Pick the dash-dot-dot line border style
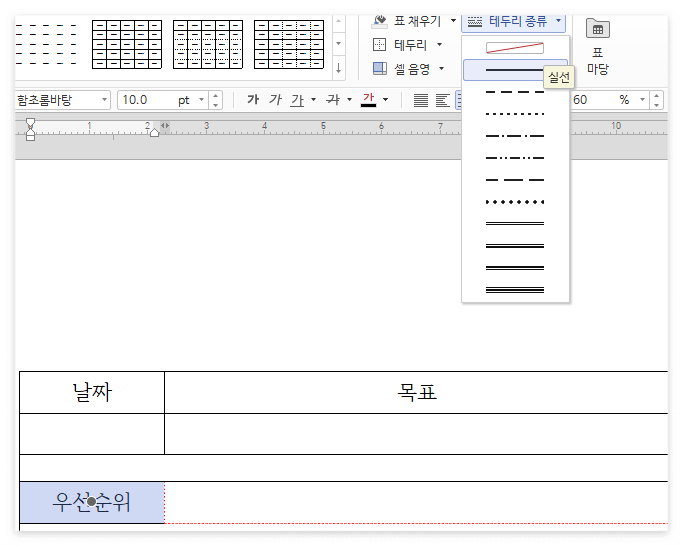The width and height of the screenshot is (683, 546). click(515, 158)
